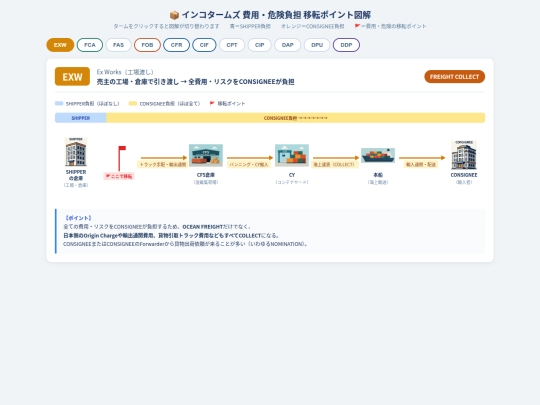Click the SHIPPER warehouse building icon
Screen dimensions: 540x405
coord(76,152)
